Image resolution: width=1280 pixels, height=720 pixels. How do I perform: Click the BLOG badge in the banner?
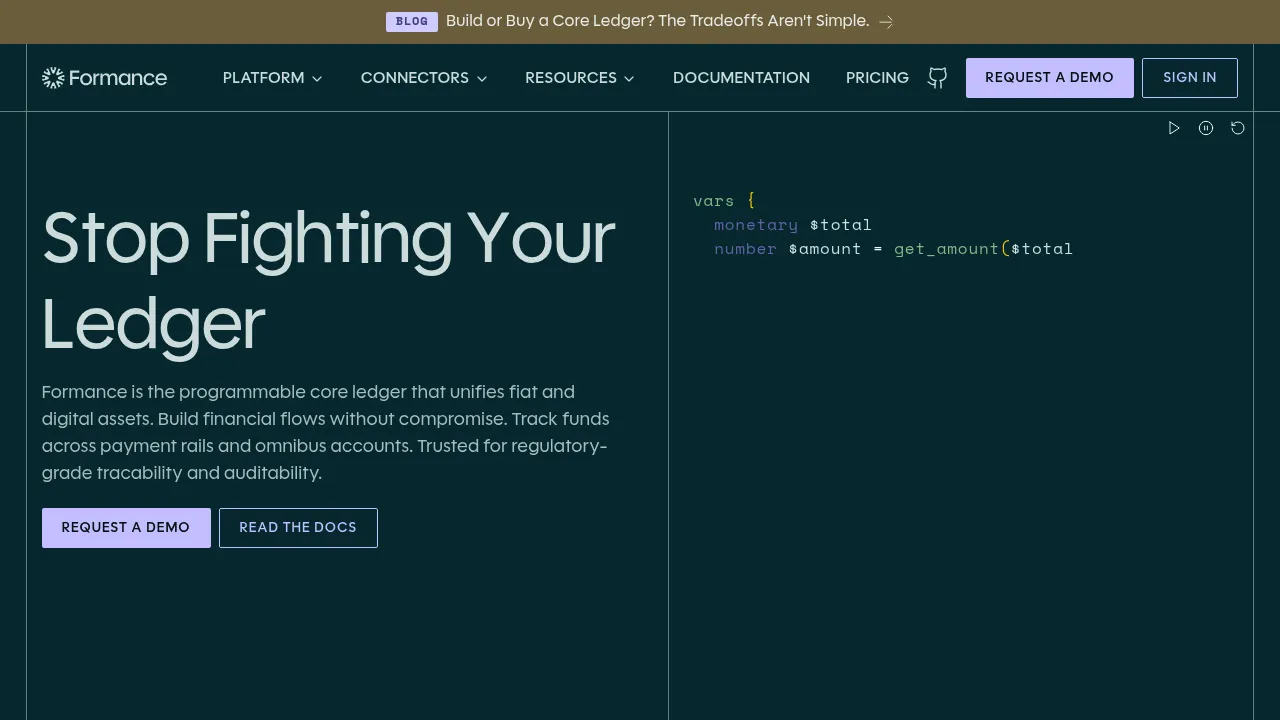click(x=412, y=22)
